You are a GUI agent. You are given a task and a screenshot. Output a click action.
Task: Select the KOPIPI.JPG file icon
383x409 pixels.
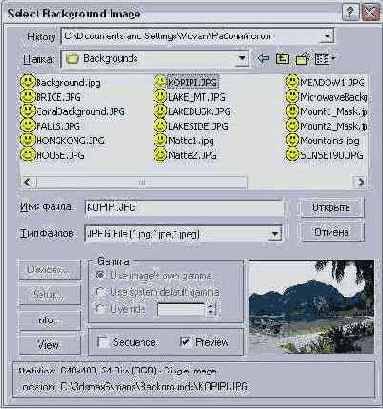click(x=160, y=82)
